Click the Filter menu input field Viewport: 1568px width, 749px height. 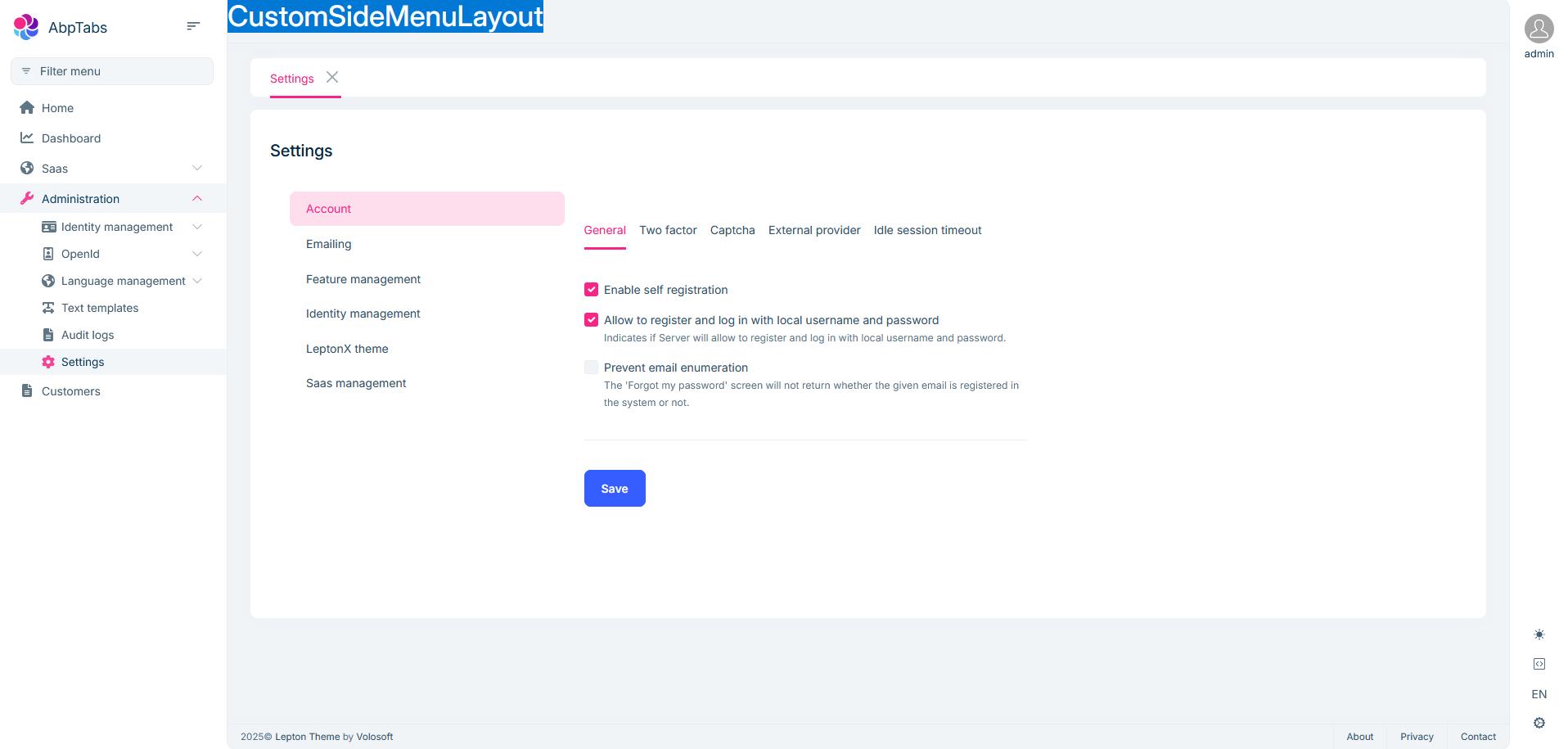pos(112,71)
